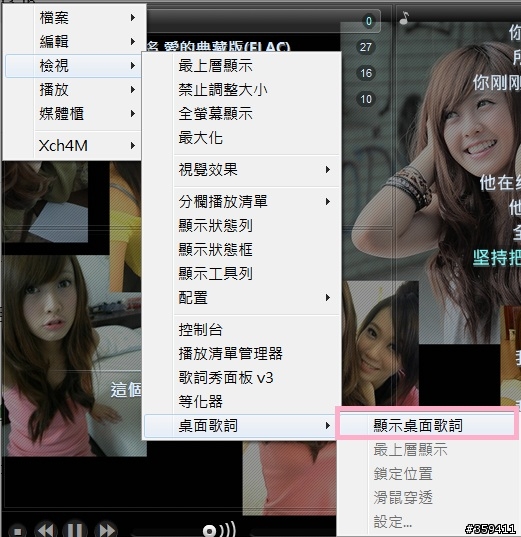The width and height of the screenshot is (521, 537).
Task: Click the volume speaker icon
Action: [x=219, y=529]
